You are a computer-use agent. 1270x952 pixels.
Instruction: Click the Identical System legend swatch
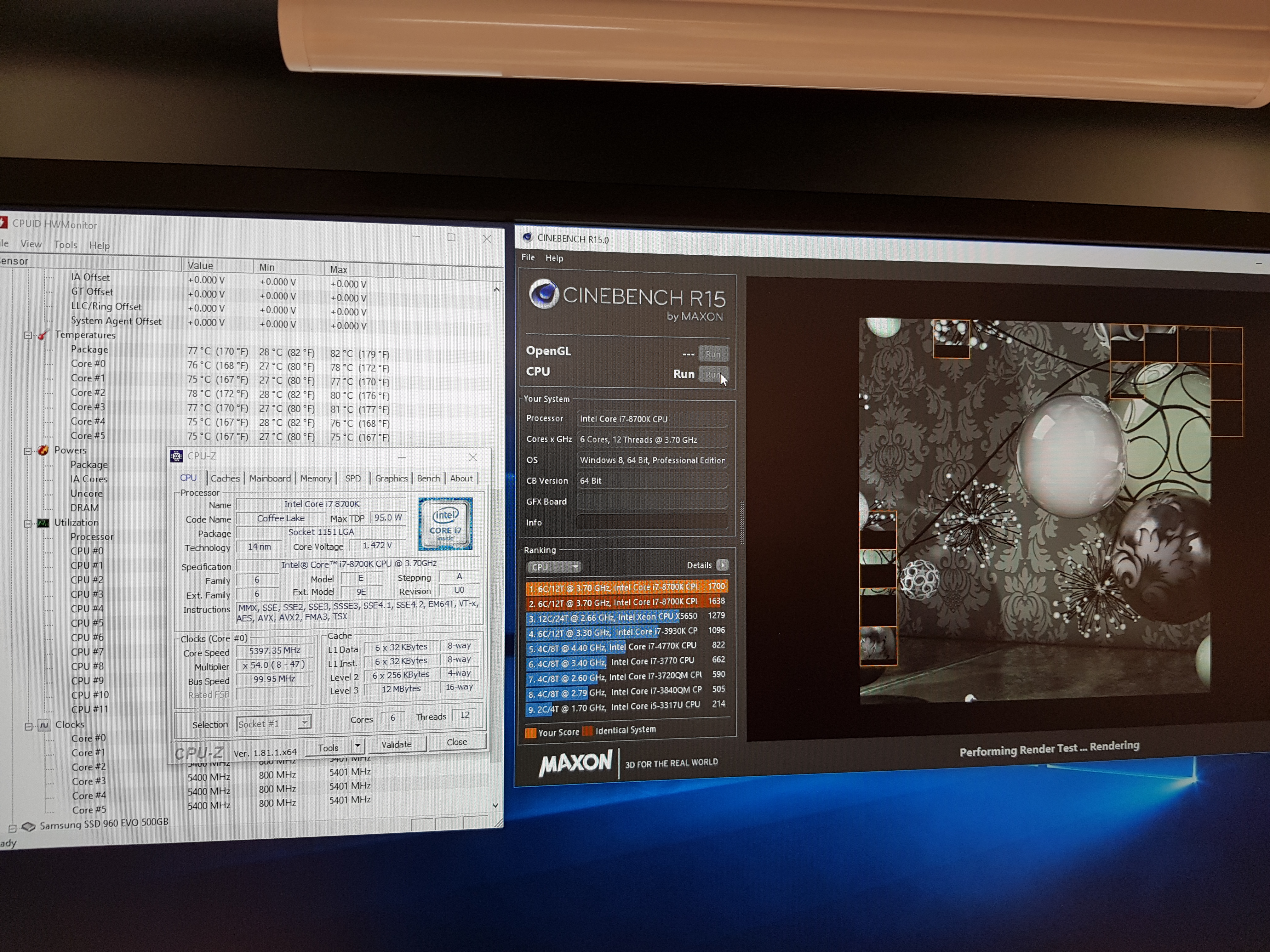[x=587, y=731]
